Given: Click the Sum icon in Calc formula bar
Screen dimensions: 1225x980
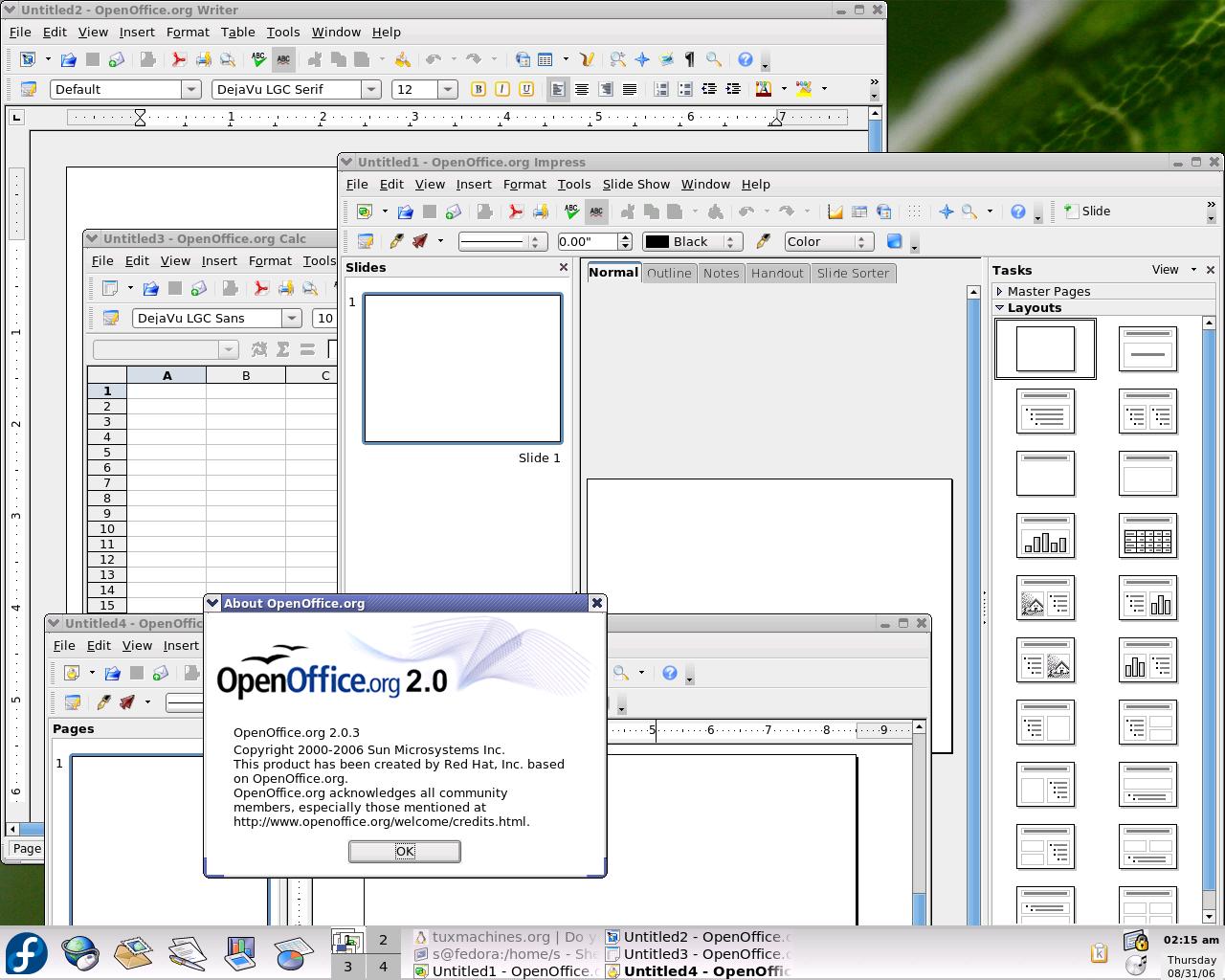Looking at the screenshot, I should click(283, 349).
